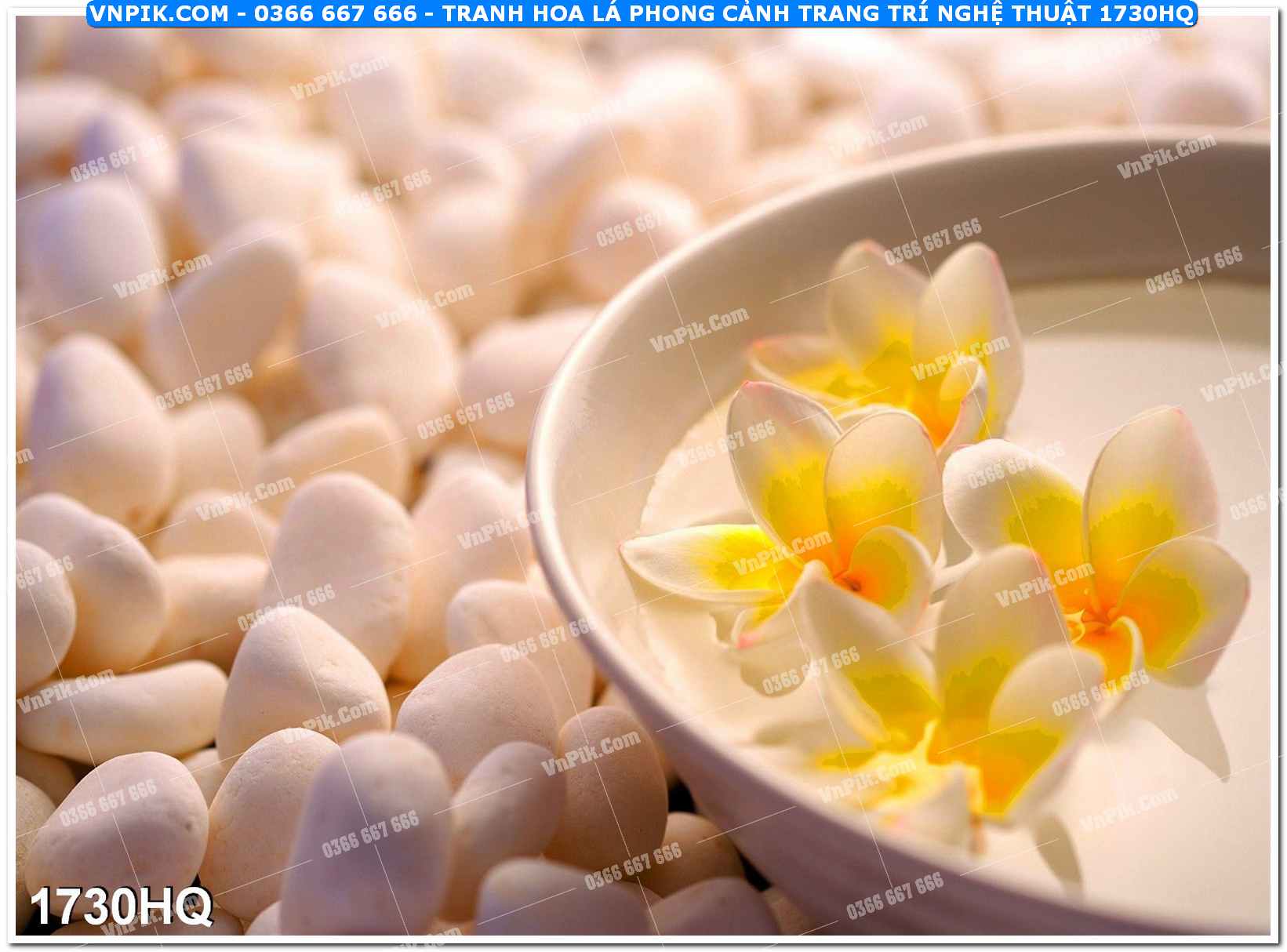Click the bold 1730HQ label at bottom-left

pyautogui.click(x=121, y=907)
